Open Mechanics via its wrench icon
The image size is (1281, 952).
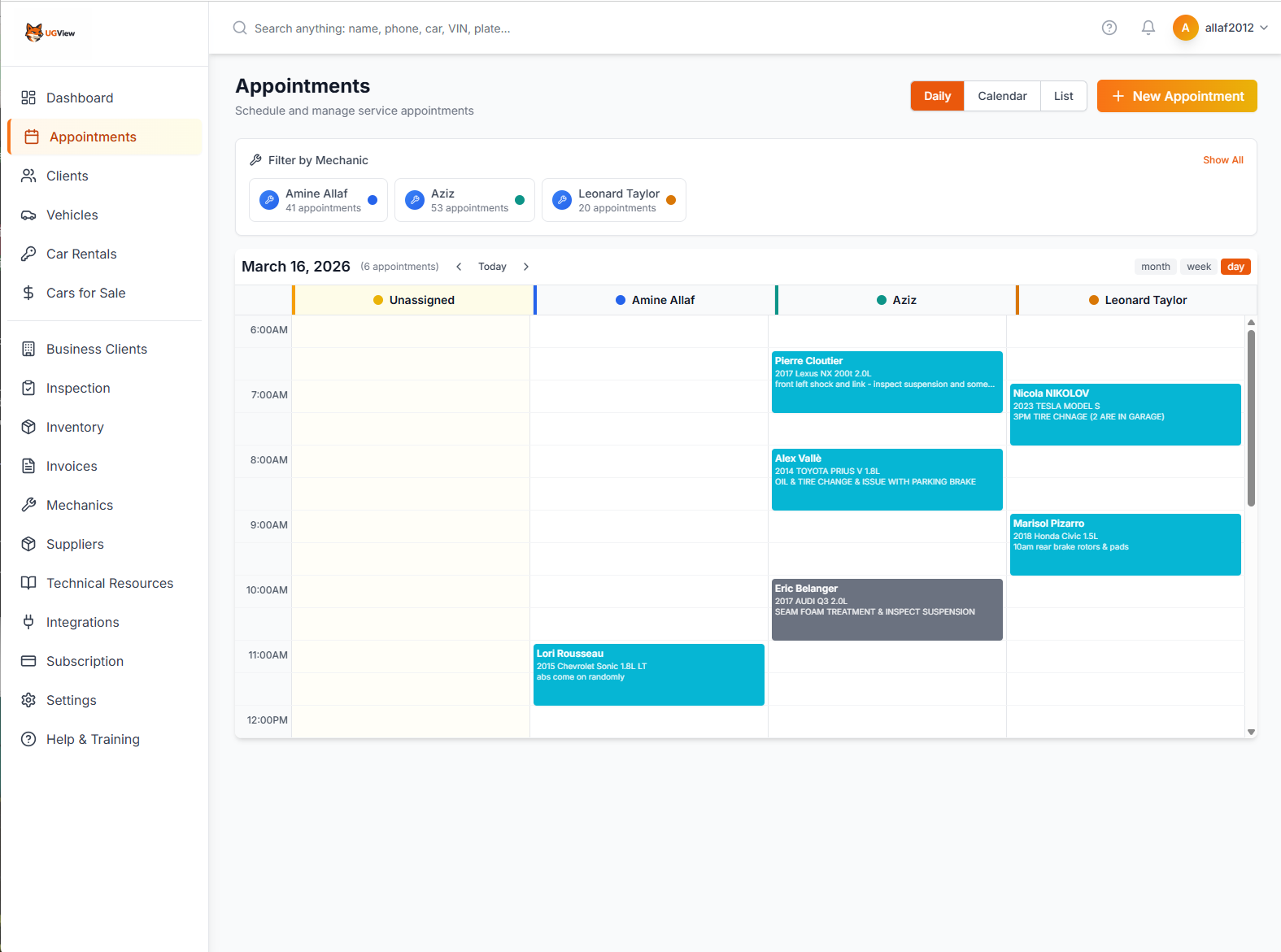tap(28, 505)
